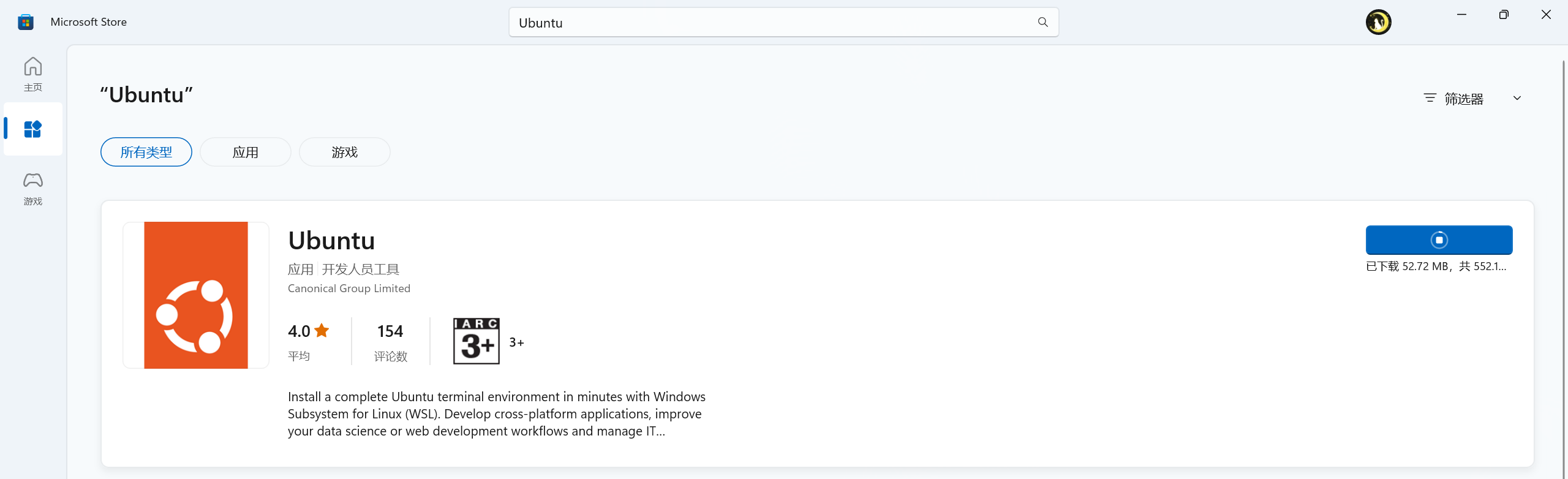Click the 筛选器 filter label
The height and width of the screenshot is (479, 1568).
pos(1464,99)
